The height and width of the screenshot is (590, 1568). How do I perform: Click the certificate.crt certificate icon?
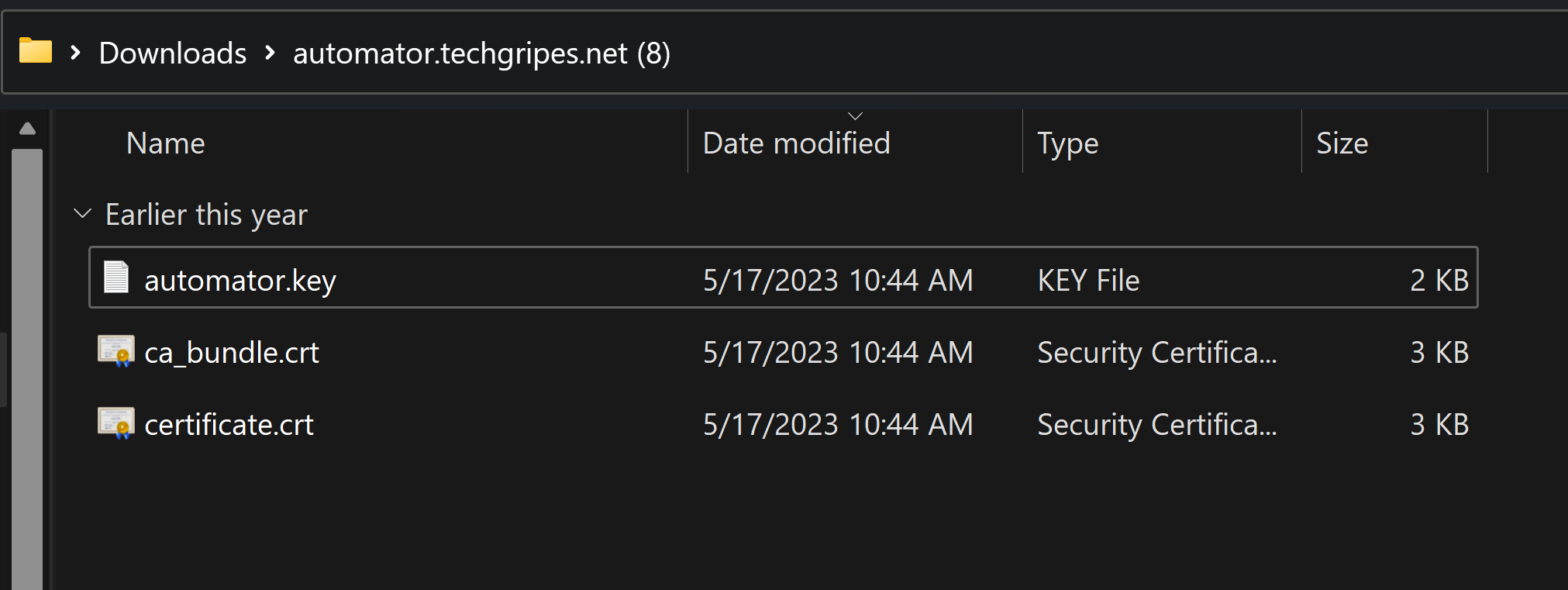point(116,423)
